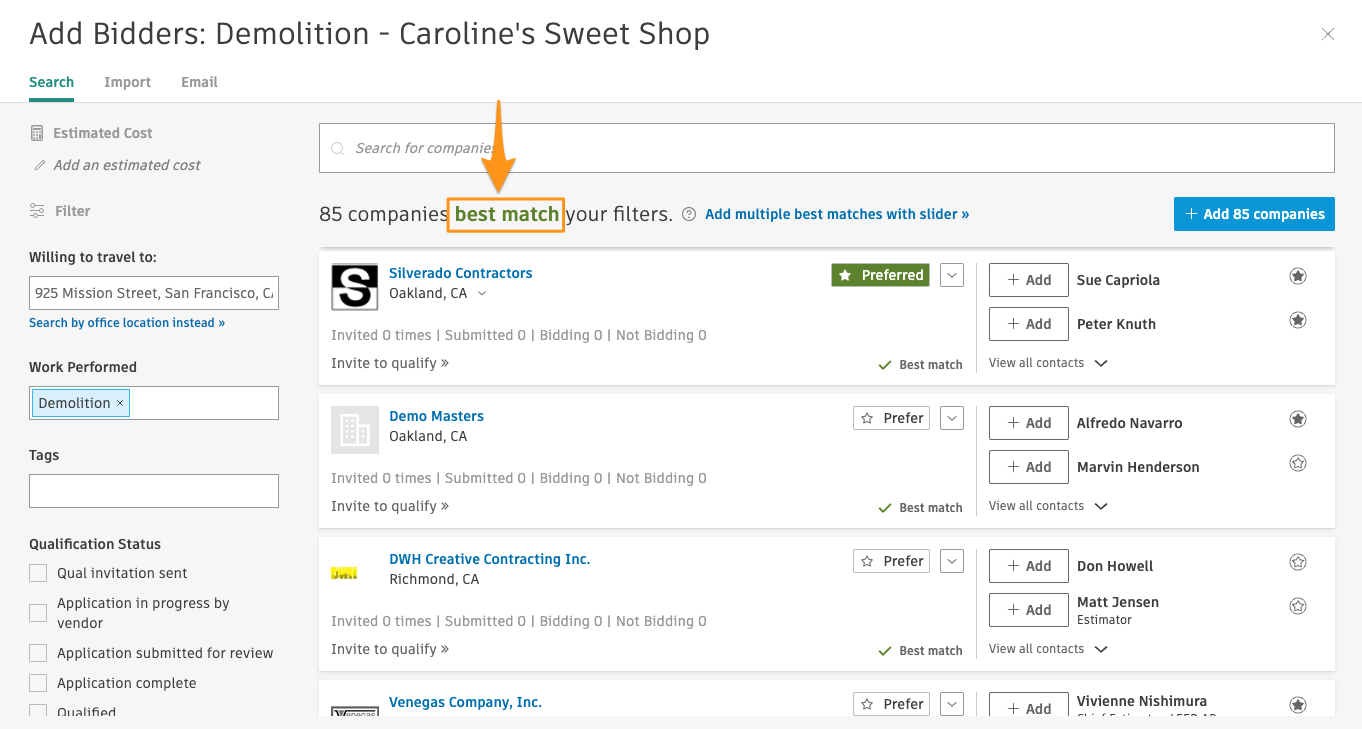
Task: Tick the Application complete checkbox
Action: 38,683
